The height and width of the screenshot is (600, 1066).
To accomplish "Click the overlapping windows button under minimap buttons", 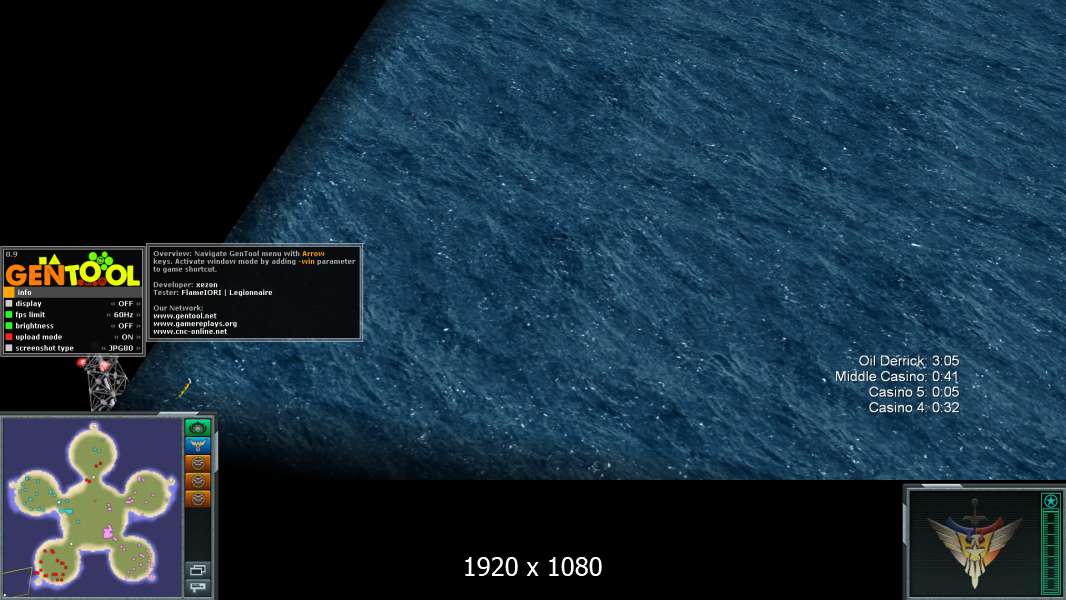I will coord(198,570).
